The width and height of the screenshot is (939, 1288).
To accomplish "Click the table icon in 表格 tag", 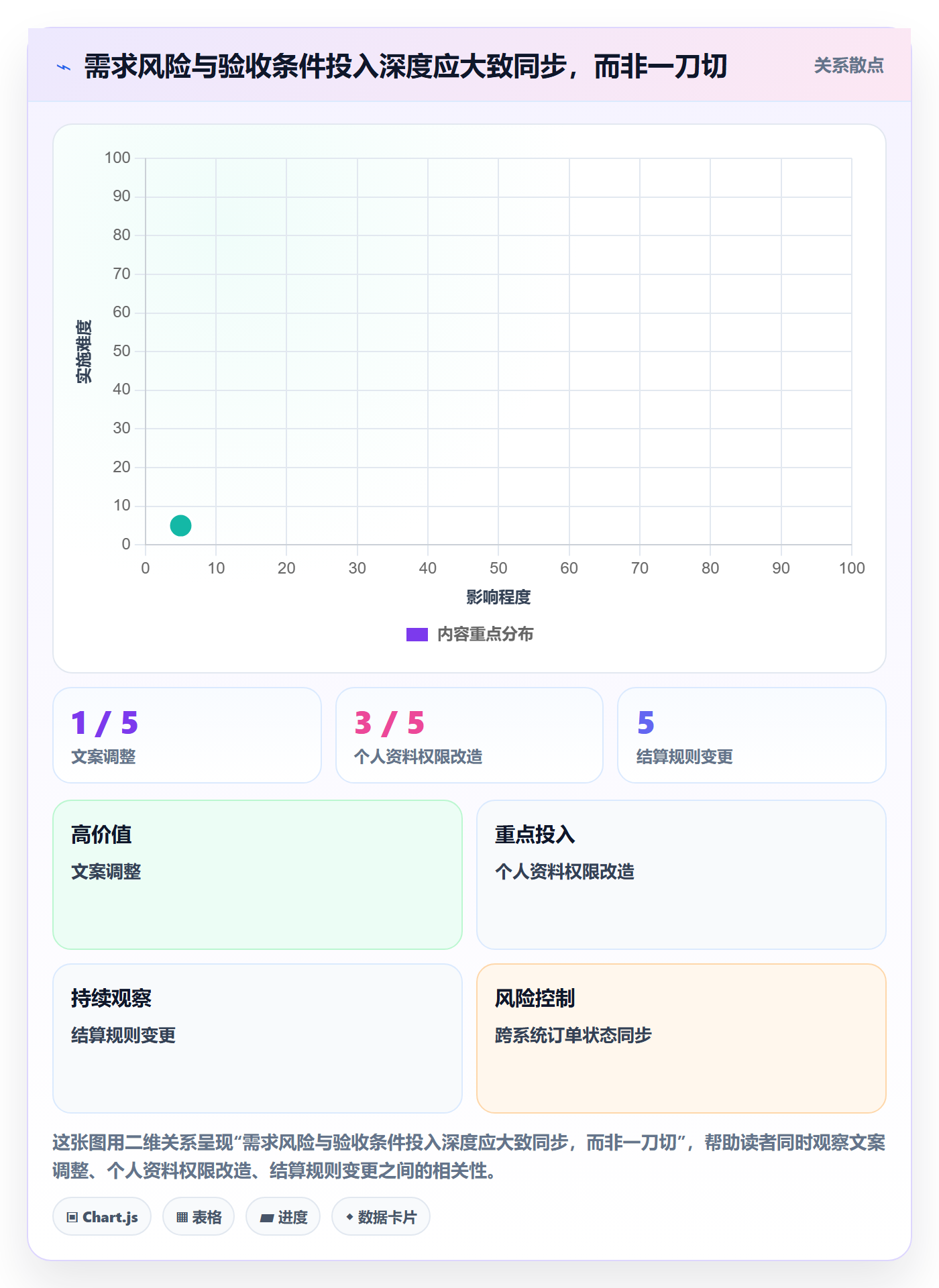I will tap(182, 1218).
